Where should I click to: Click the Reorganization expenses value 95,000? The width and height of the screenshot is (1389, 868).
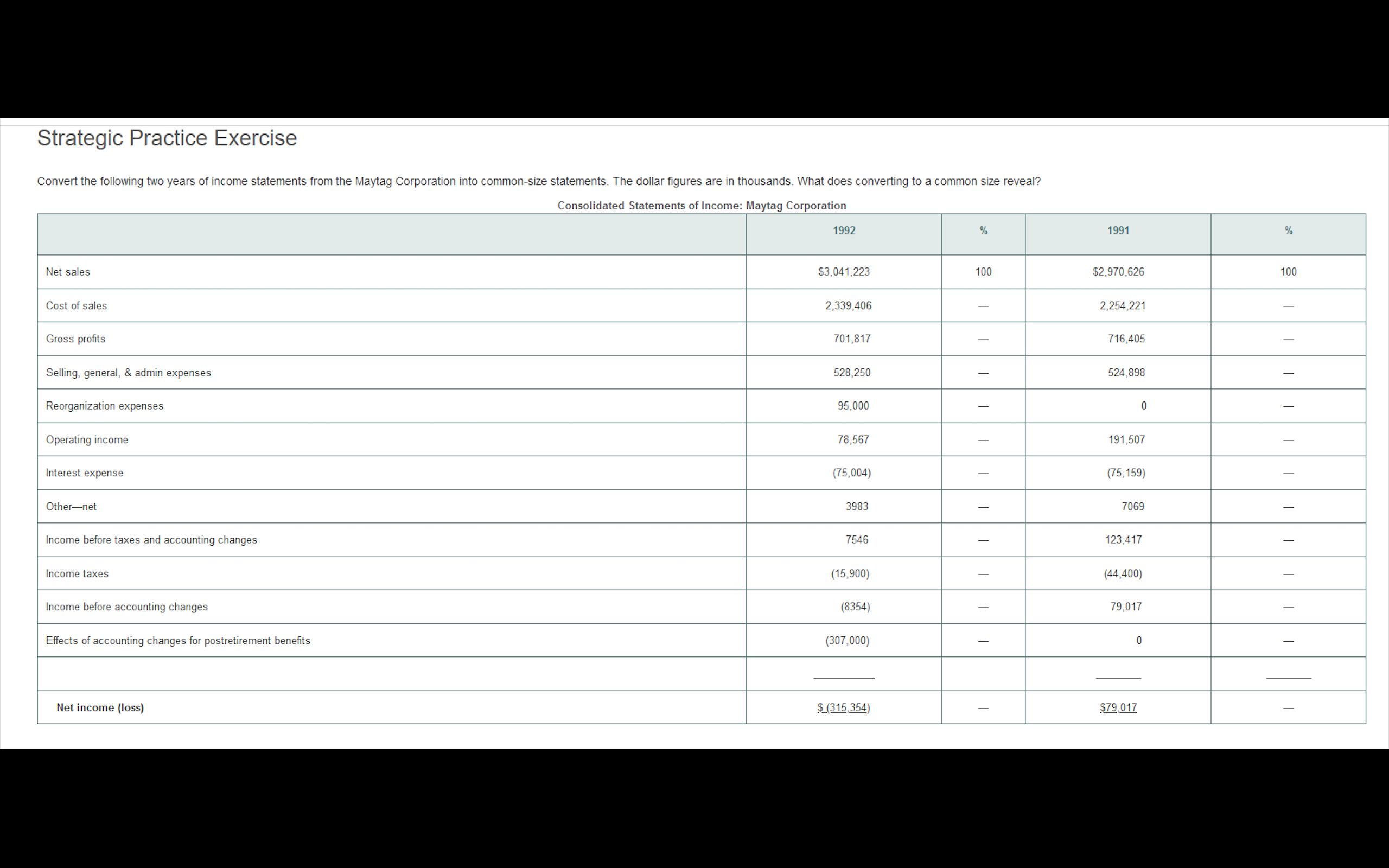[x=853, y=406]
